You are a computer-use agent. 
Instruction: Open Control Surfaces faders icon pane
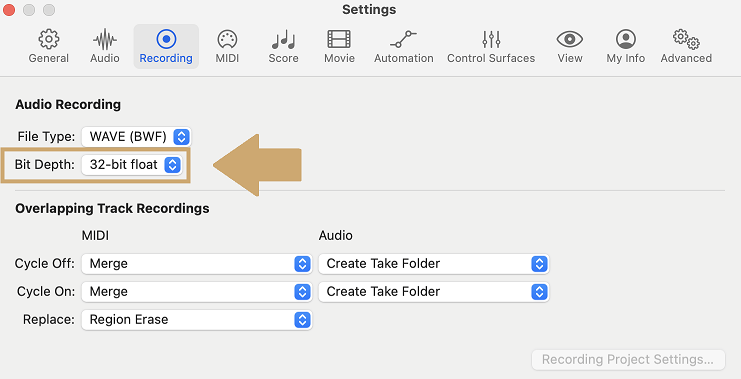click(491, 46)
